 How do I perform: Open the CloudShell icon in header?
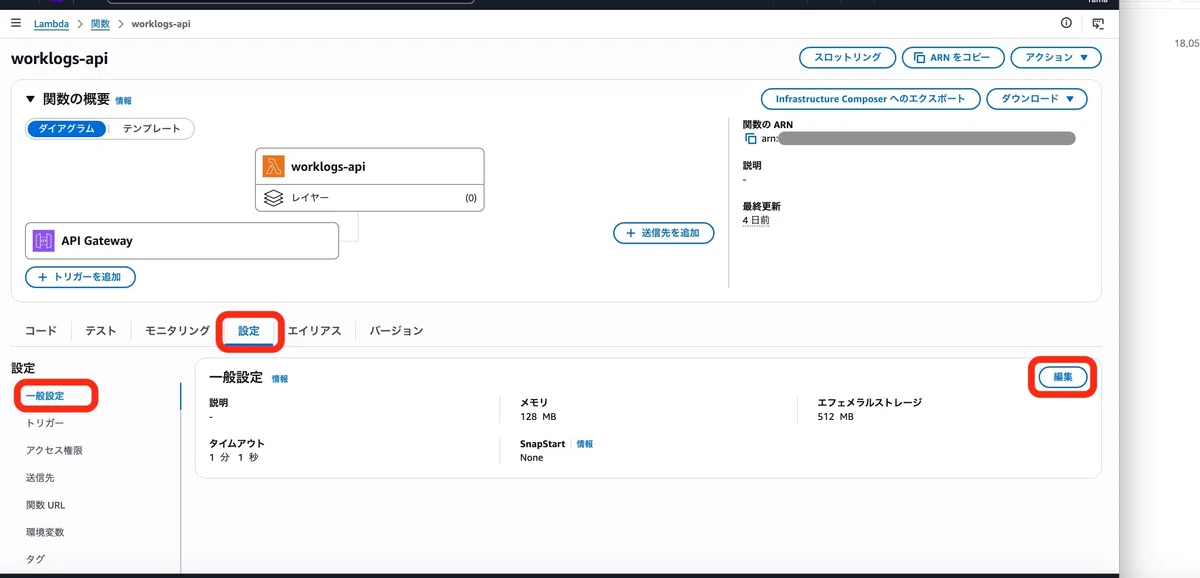coord(1098,23)
